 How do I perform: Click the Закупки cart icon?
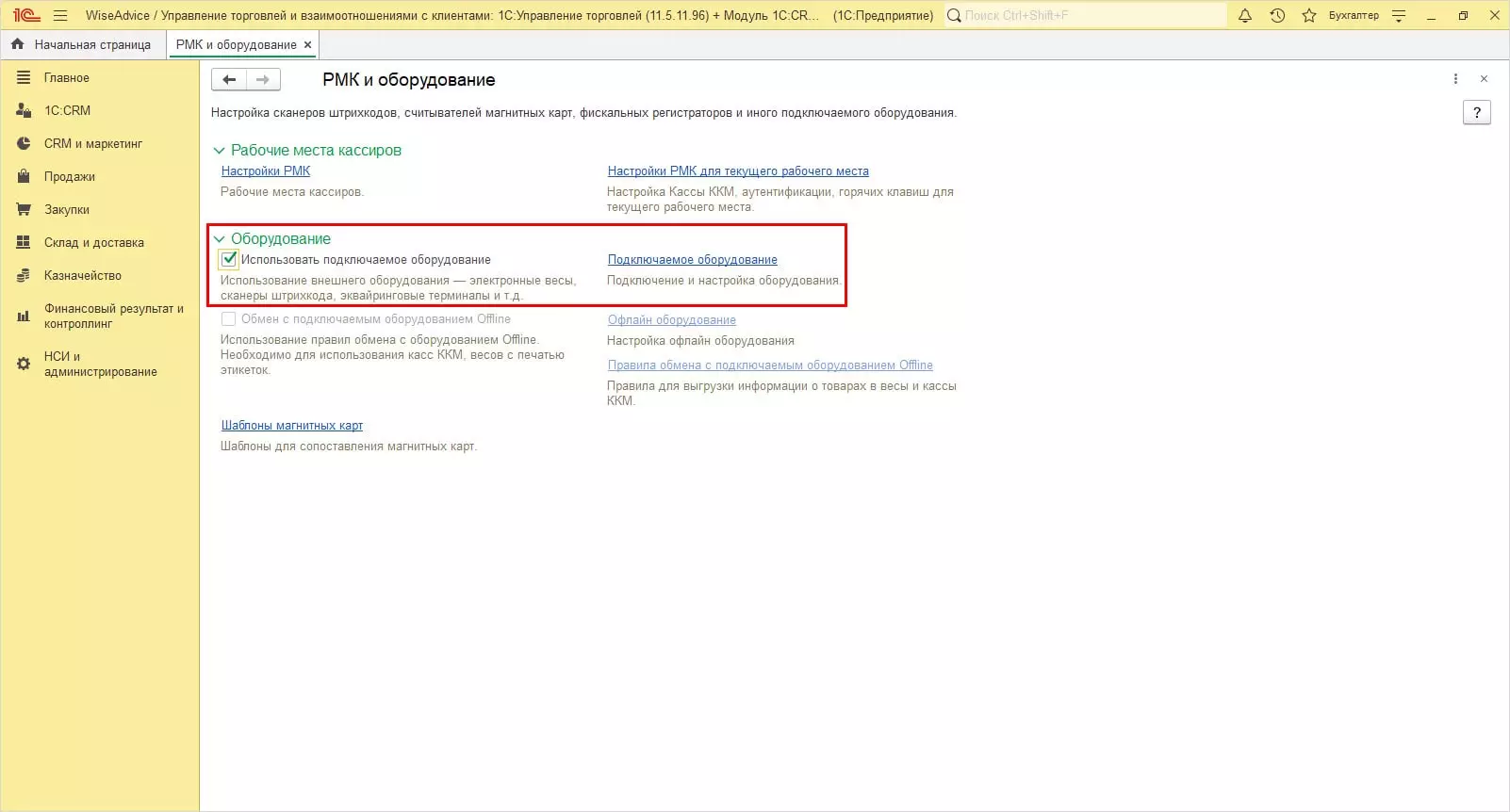[x=24, y=209]
